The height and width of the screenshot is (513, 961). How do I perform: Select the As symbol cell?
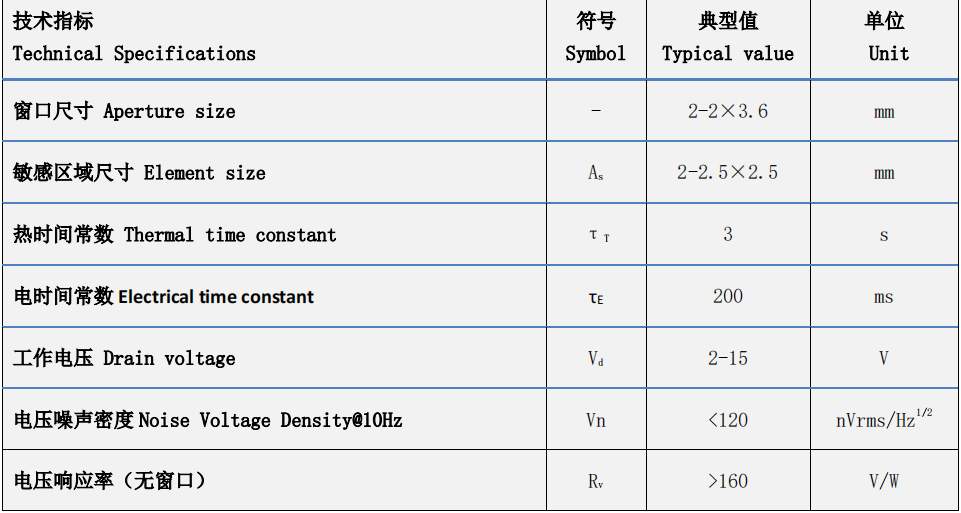pyautogui.click(x=596, y=173)
